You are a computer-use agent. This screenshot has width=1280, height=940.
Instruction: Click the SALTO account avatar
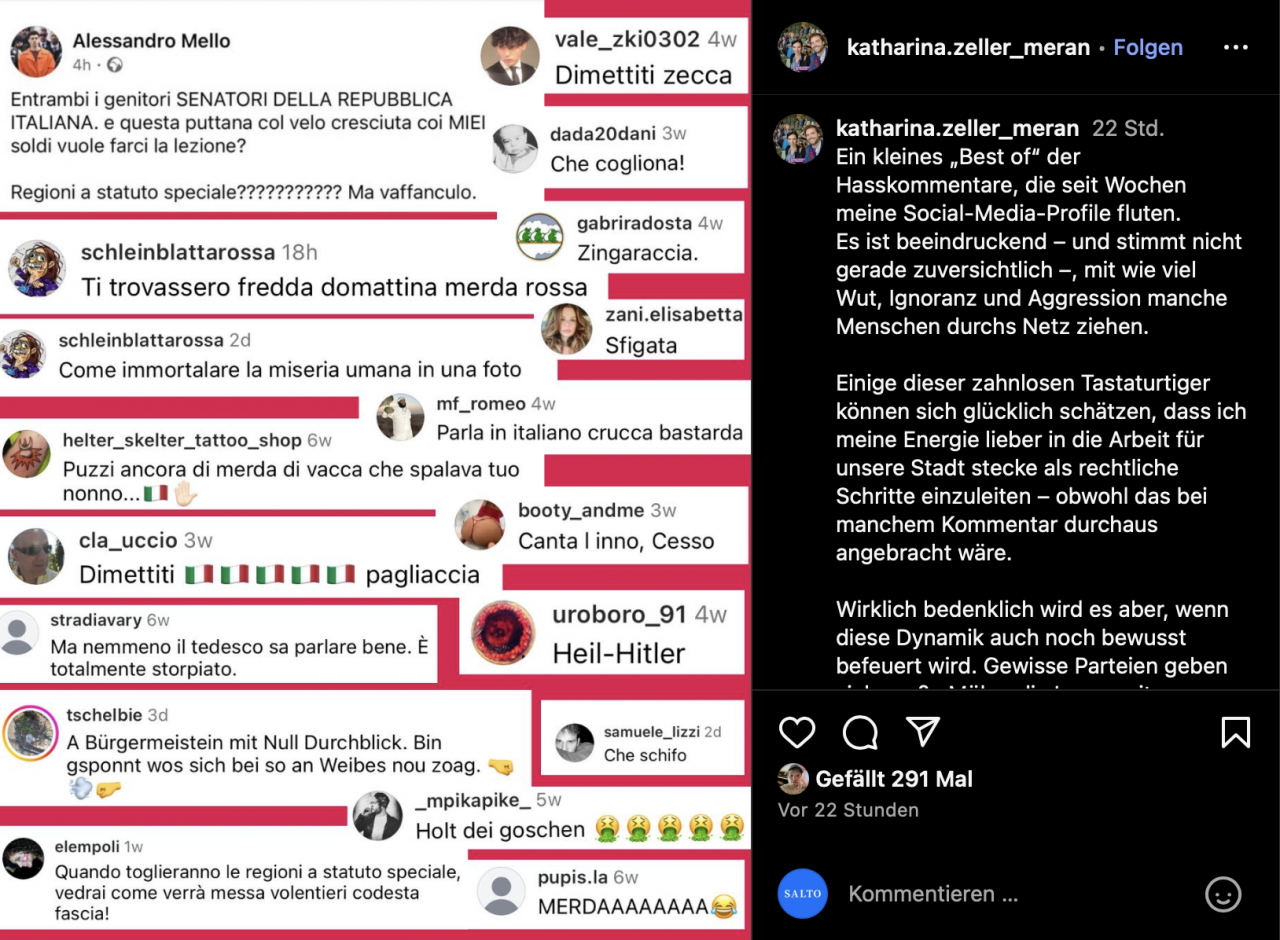(x=803, y=893)
